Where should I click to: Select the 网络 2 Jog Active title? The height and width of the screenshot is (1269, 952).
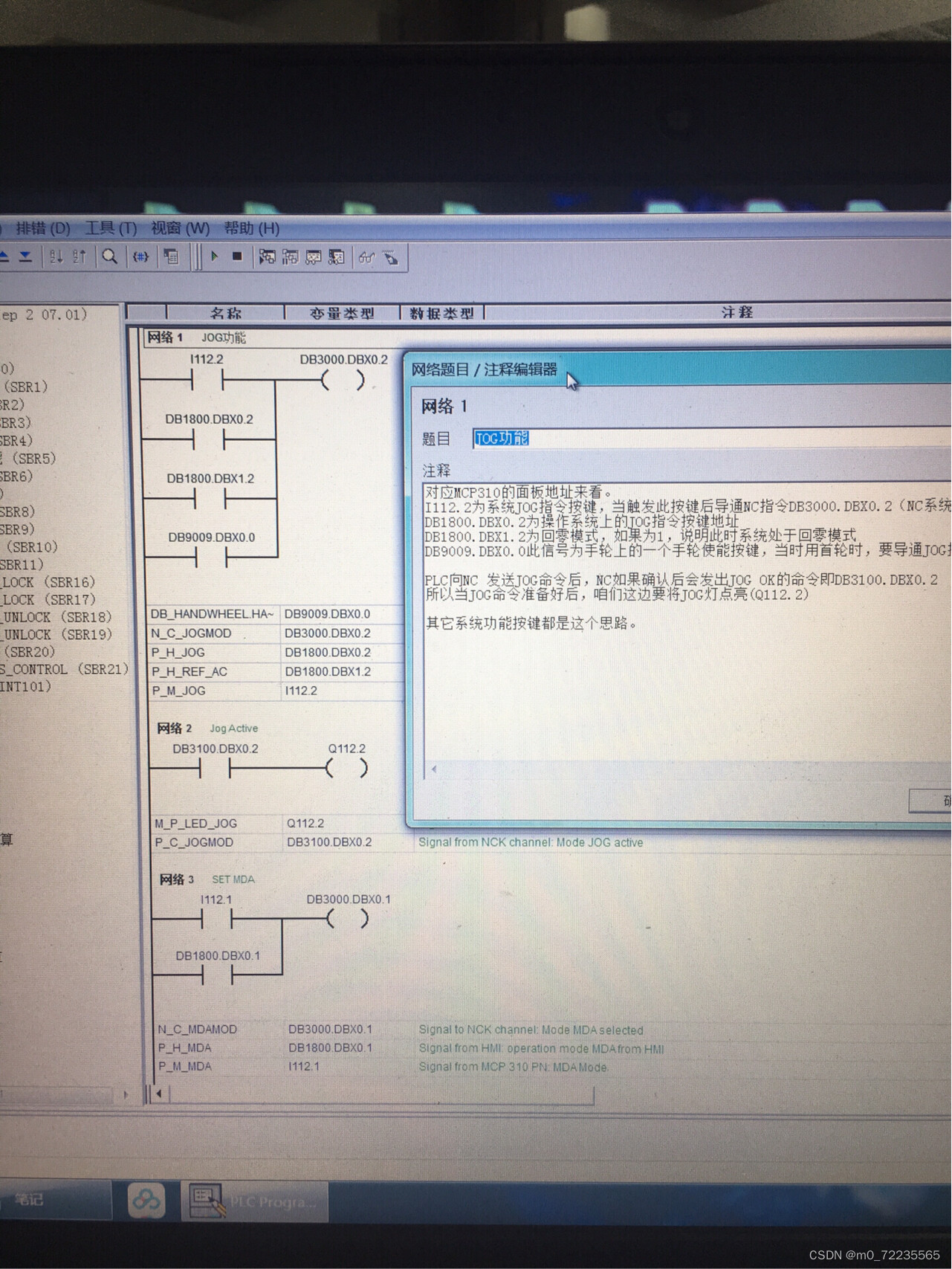(x=207, y=728)
